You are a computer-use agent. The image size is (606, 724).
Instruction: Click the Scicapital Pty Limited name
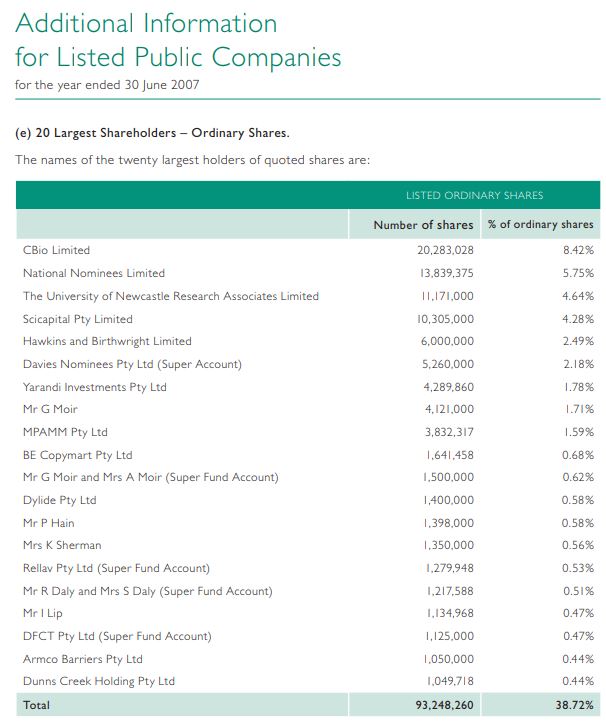[78, 319]
